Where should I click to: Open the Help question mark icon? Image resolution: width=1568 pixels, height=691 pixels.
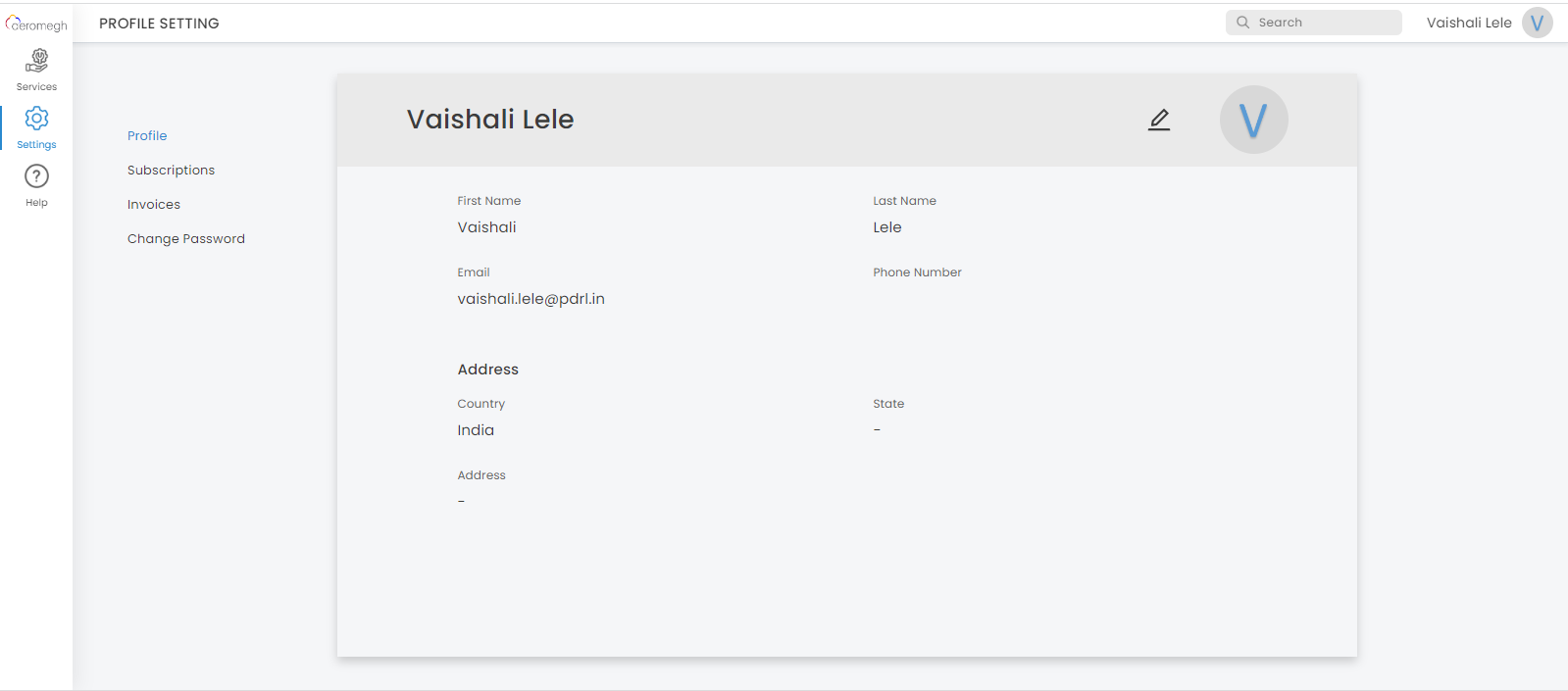(36, 176)
